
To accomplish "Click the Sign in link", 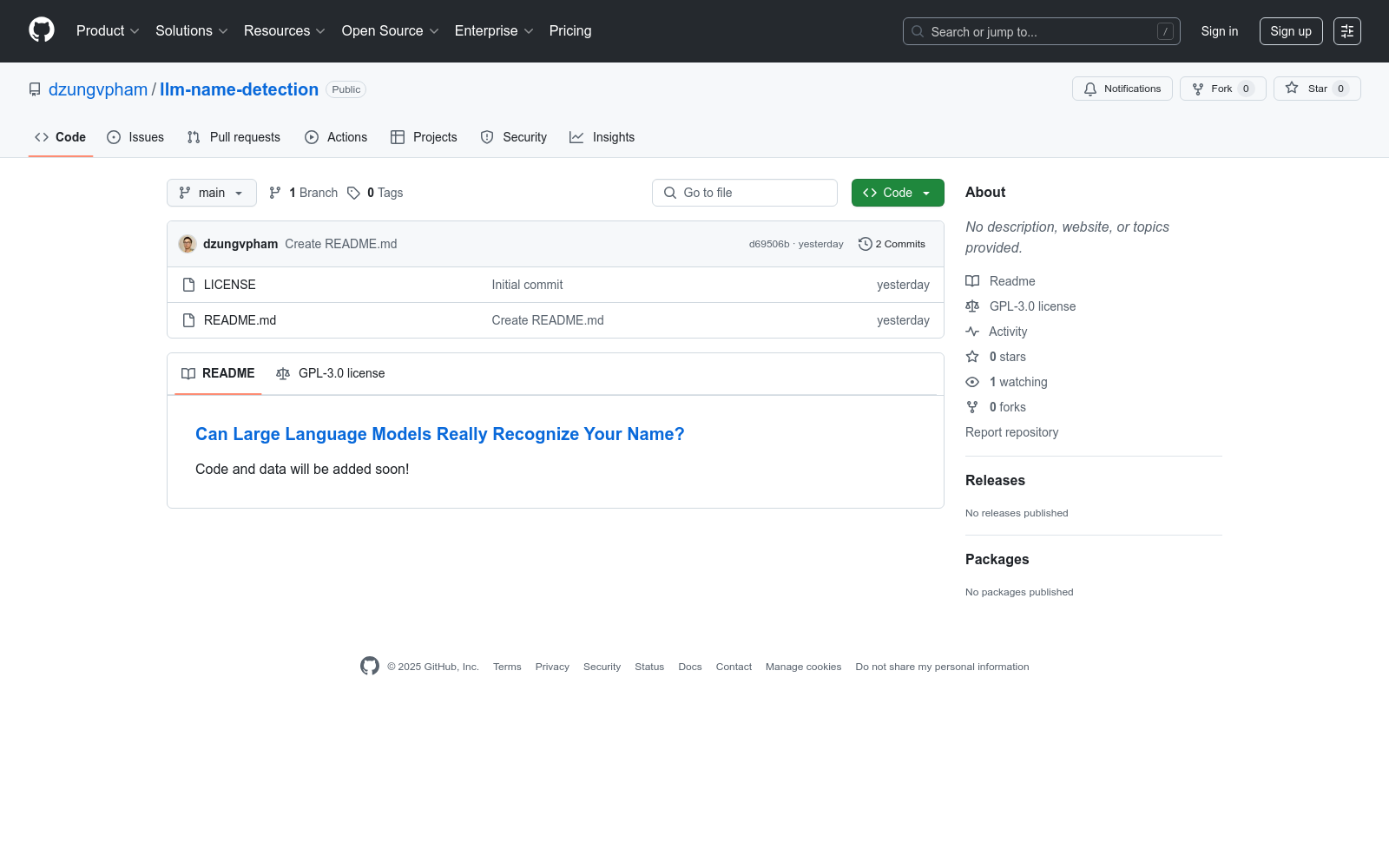I will click(x=1220, y=31).
